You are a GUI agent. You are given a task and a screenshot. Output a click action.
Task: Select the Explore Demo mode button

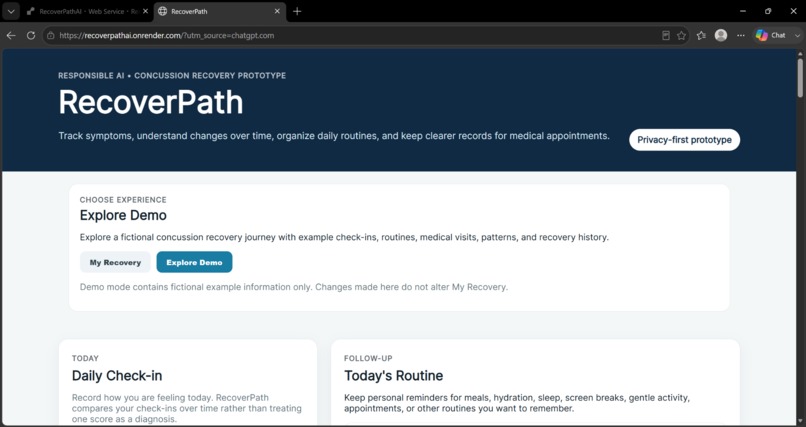[x=194, y=262]
